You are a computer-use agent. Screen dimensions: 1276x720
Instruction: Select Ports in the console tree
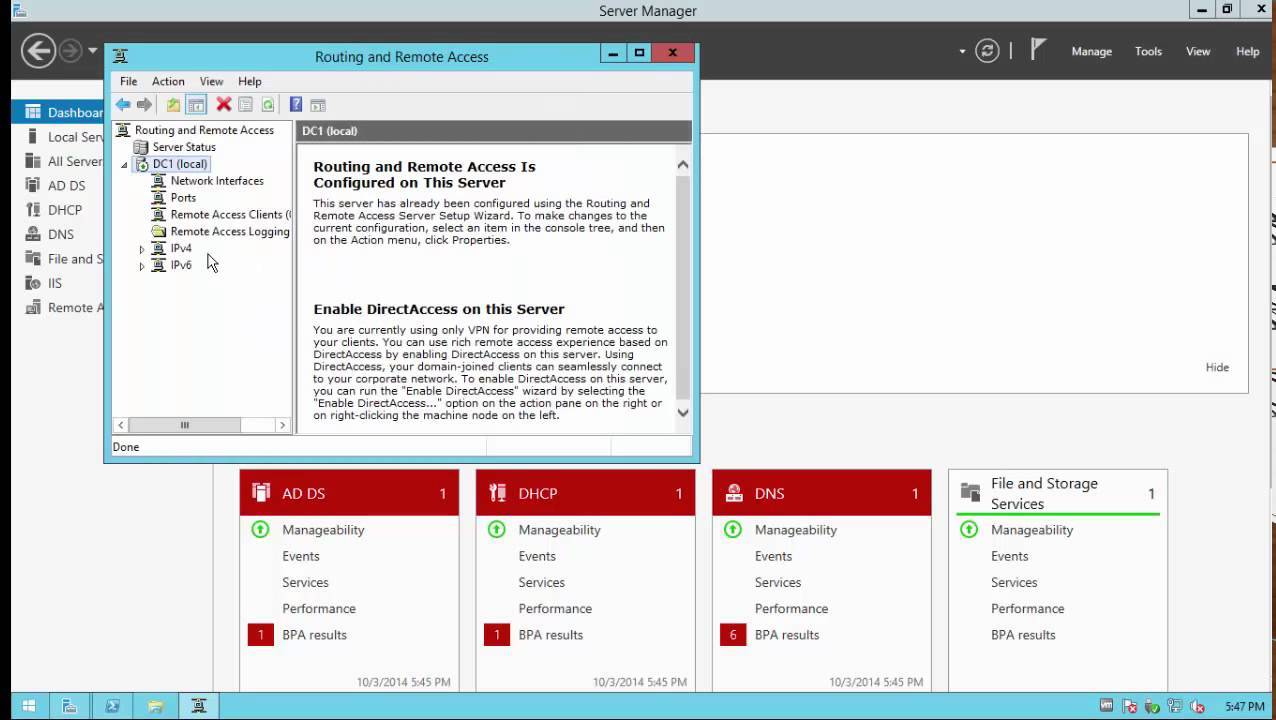(x=183, y=198)
